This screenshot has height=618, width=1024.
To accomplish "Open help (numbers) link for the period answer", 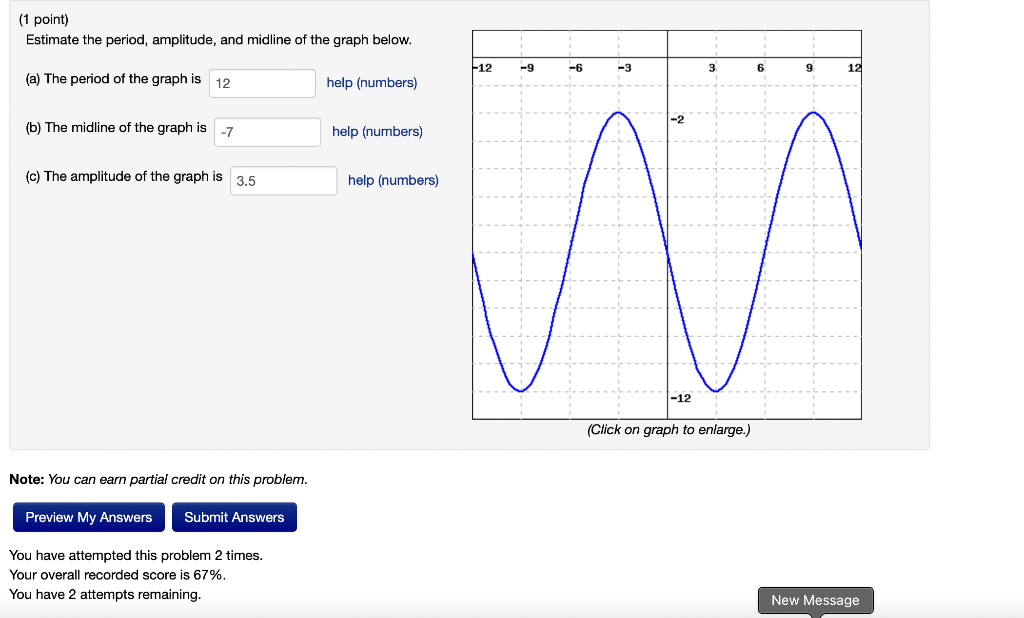I will [x=371, y=83].
